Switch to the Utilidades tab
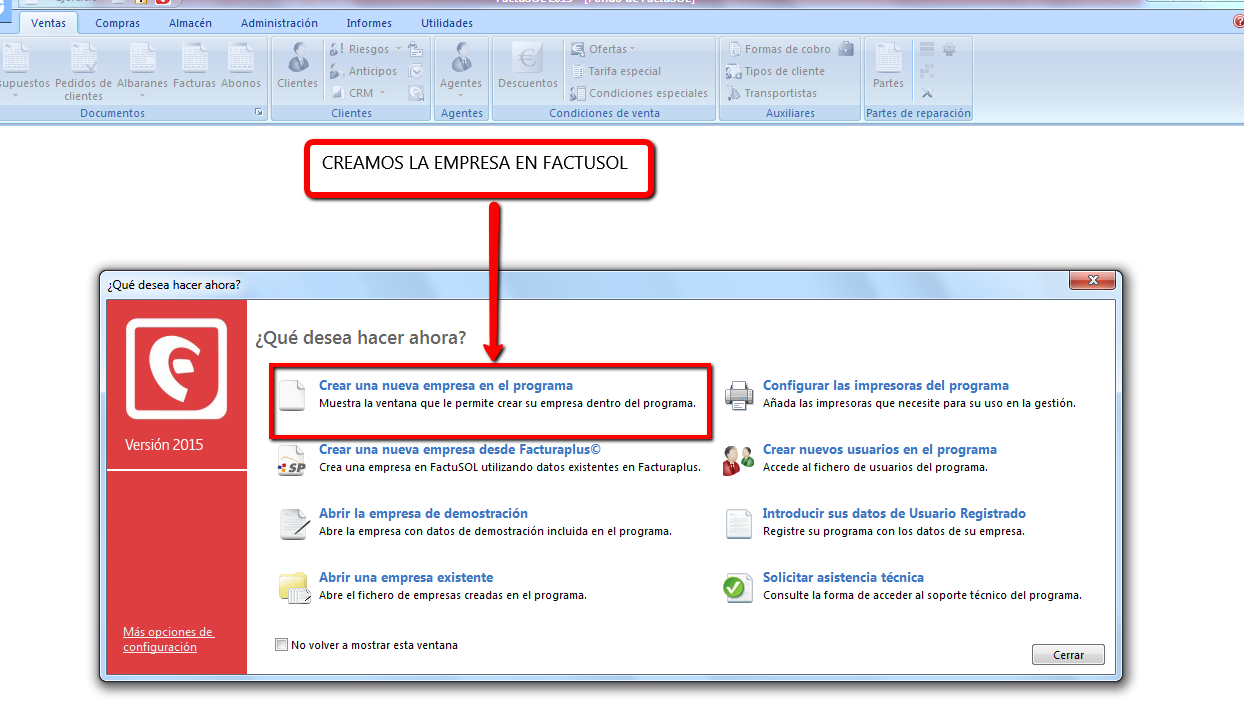 (x=447, y=23)
